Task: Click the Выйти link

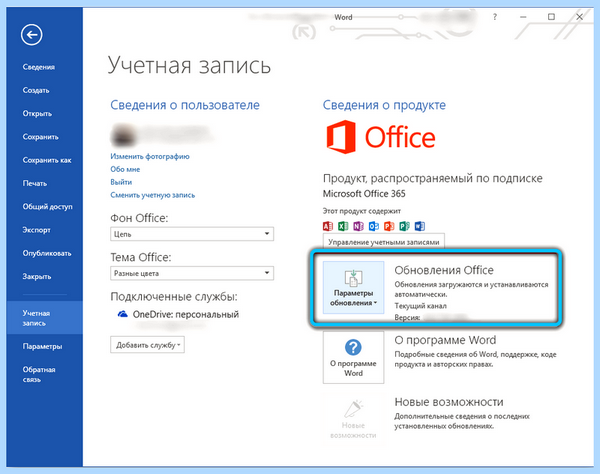Action: [121, 182]
